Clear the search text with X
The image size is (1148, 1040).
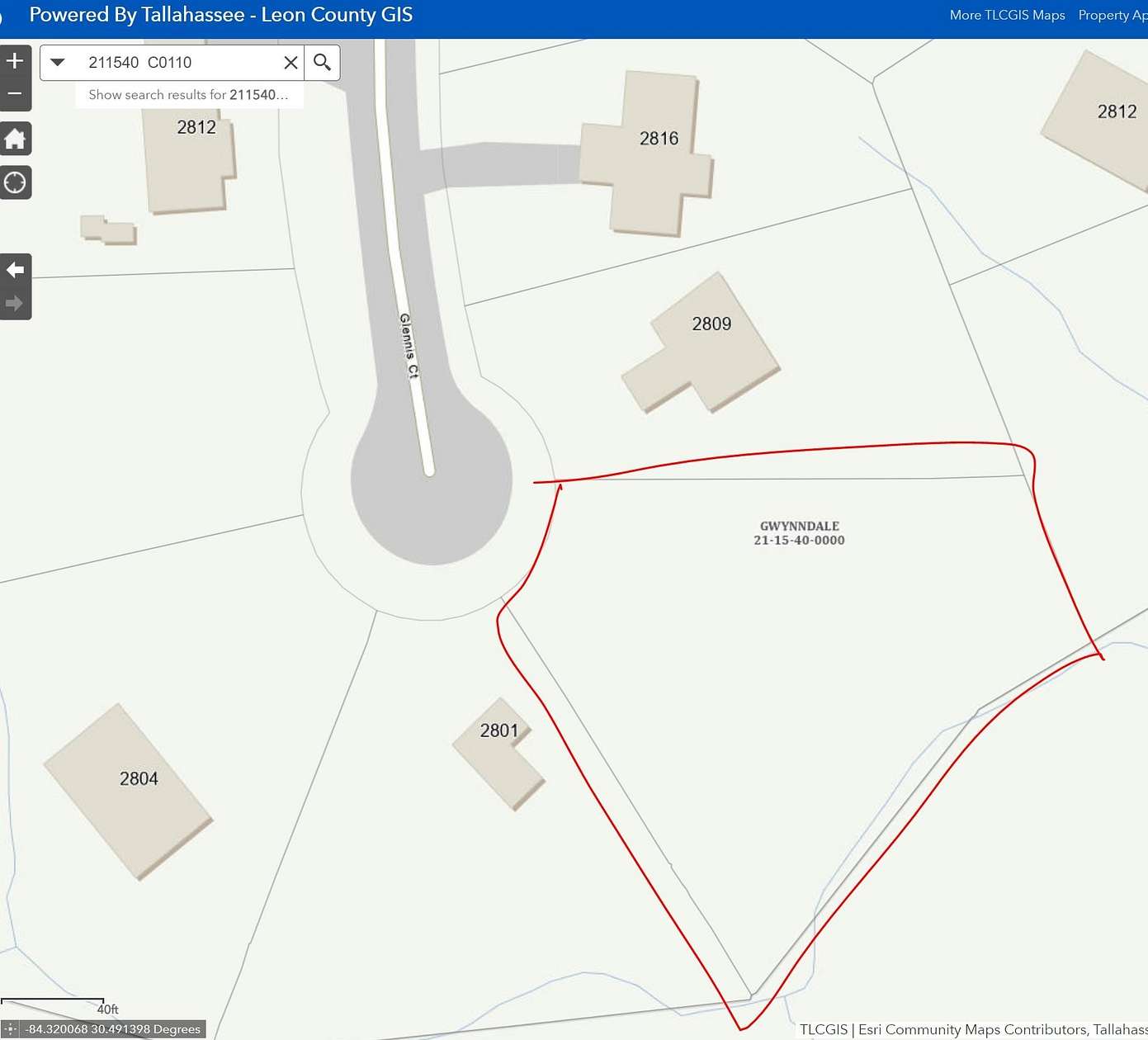[291, 62]
